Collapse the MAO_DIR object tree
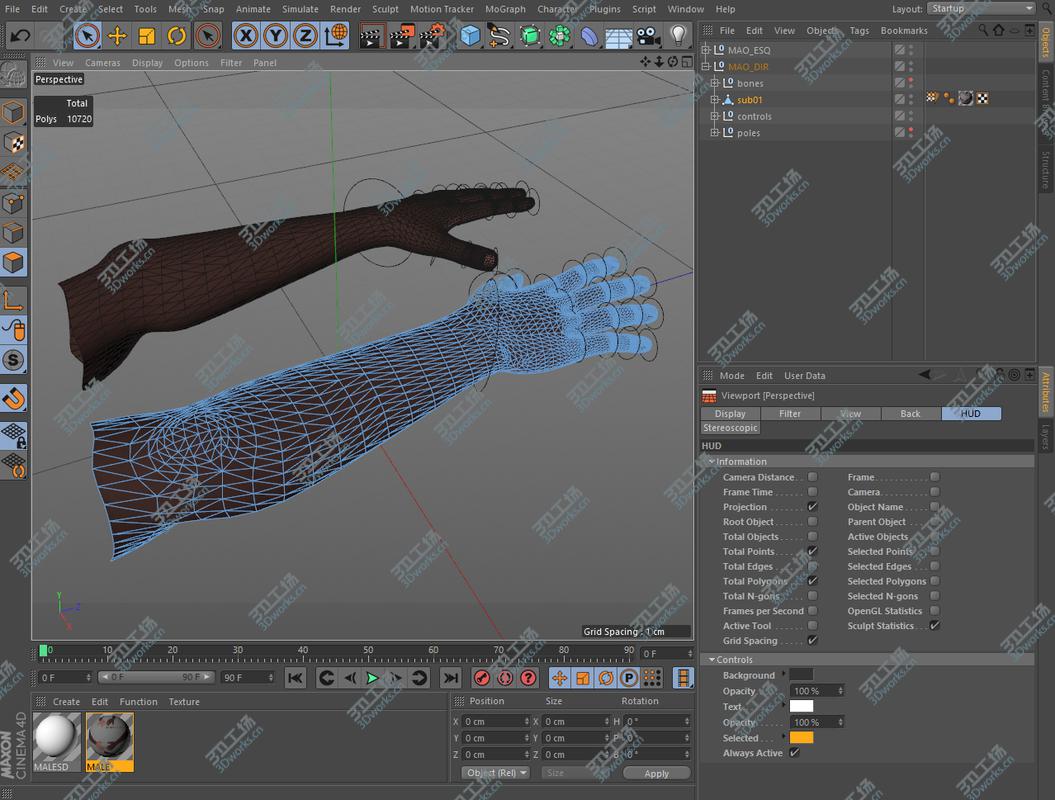The width and height of the screenshot is (1055, 800). tap(705, 67)
